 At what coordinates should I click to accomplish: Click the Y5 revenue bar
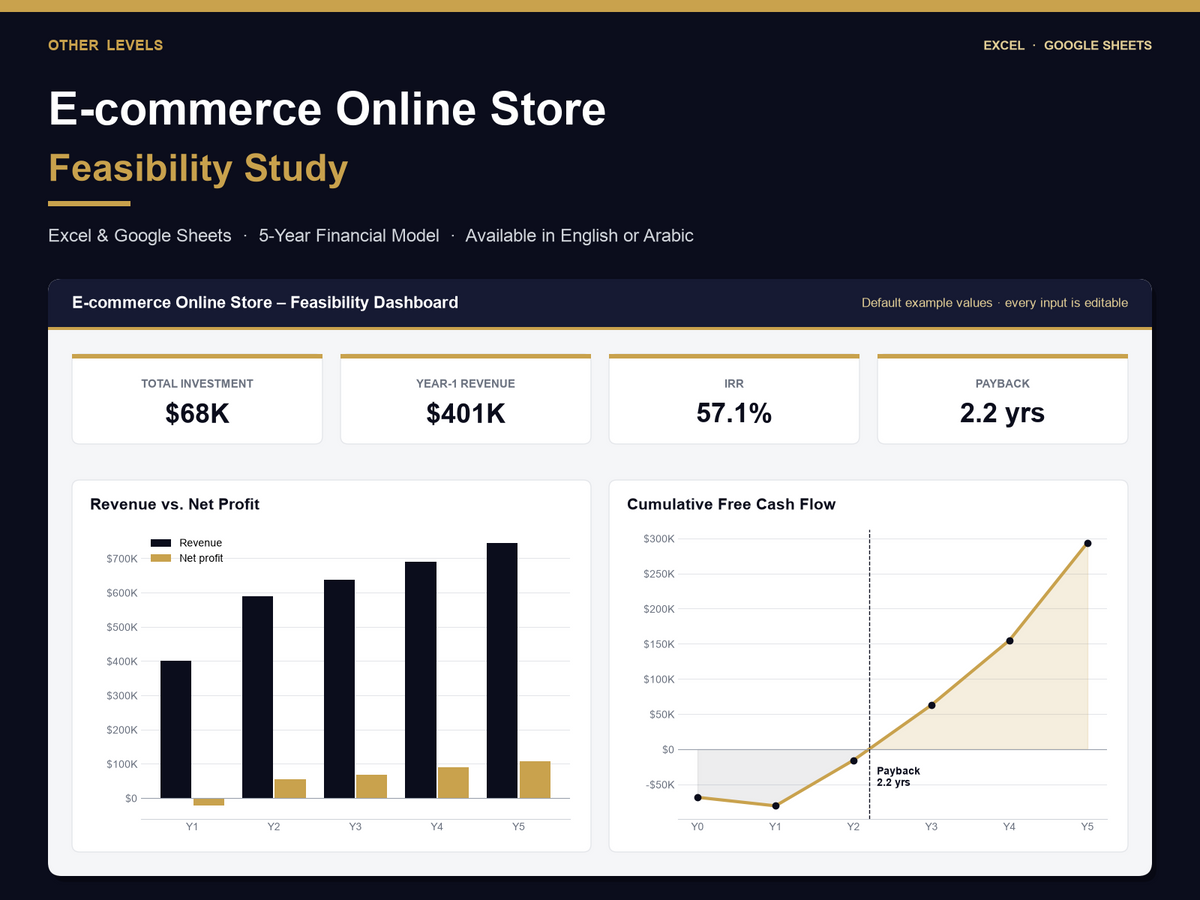[502, 670]
